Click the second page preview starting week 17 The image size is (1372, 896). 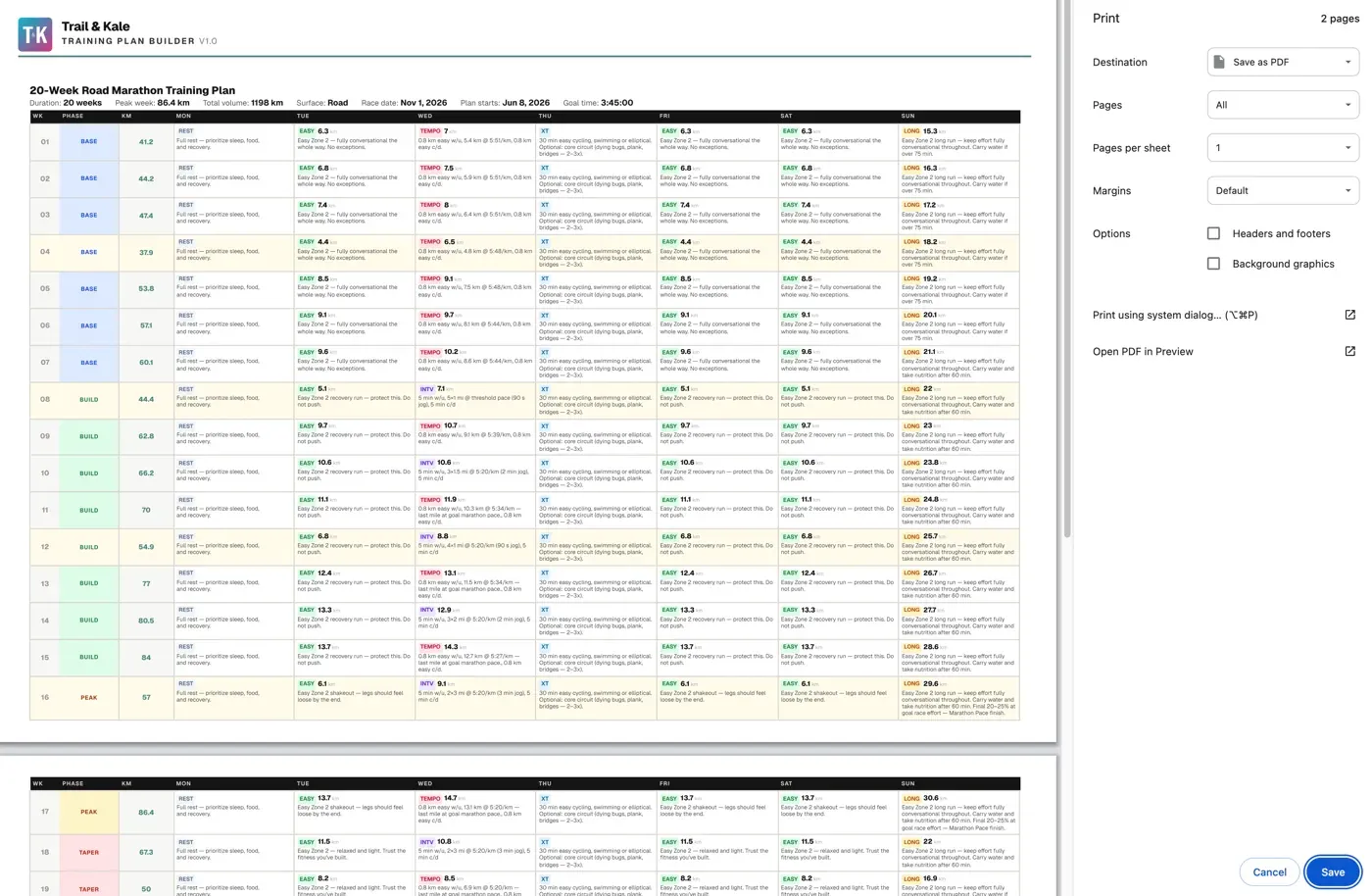(x=528, y=825)
